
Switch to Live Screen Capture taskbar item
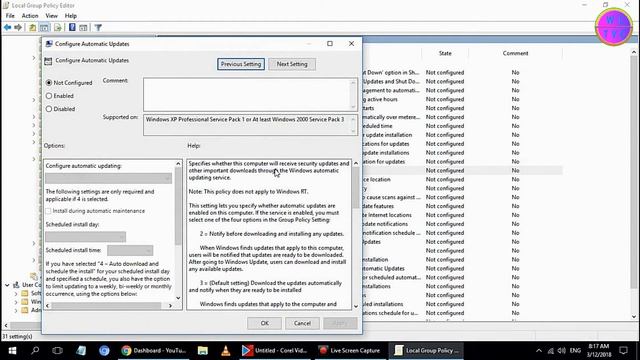pos(350,351)
